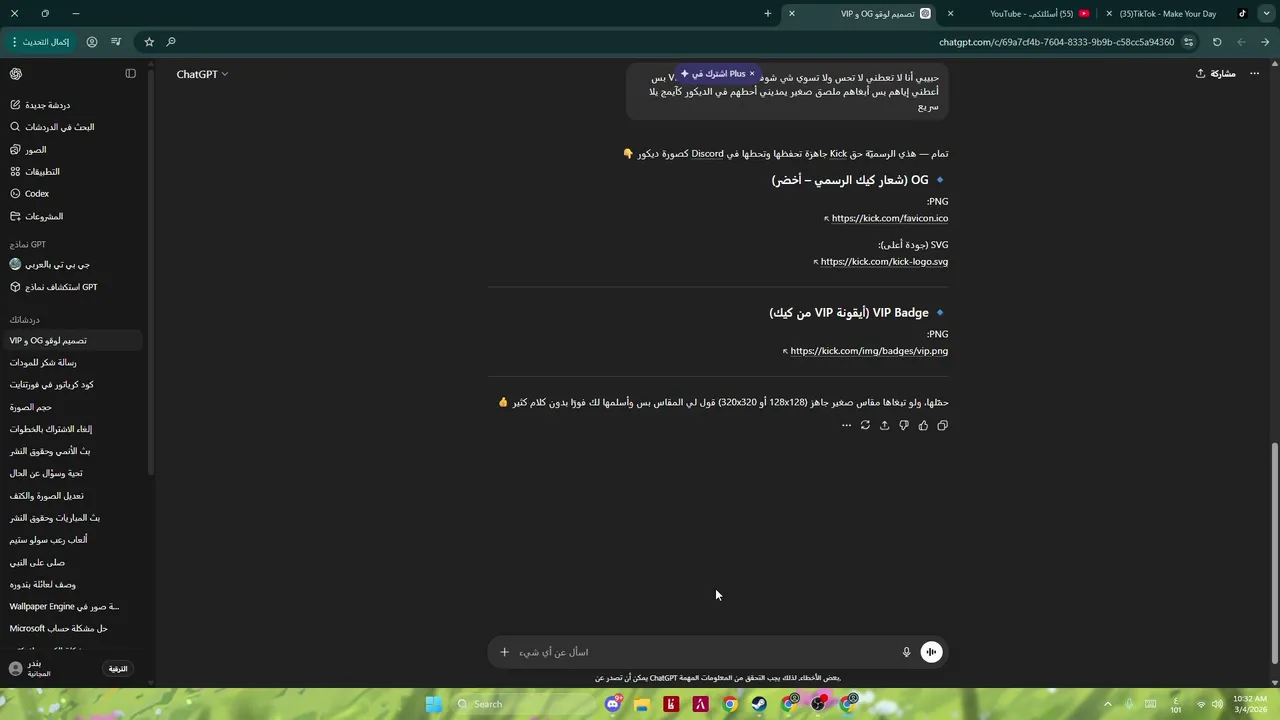Open Steam from the taskbar
The height and width of the screenshot is (720, 1280).
pos(759,704)
